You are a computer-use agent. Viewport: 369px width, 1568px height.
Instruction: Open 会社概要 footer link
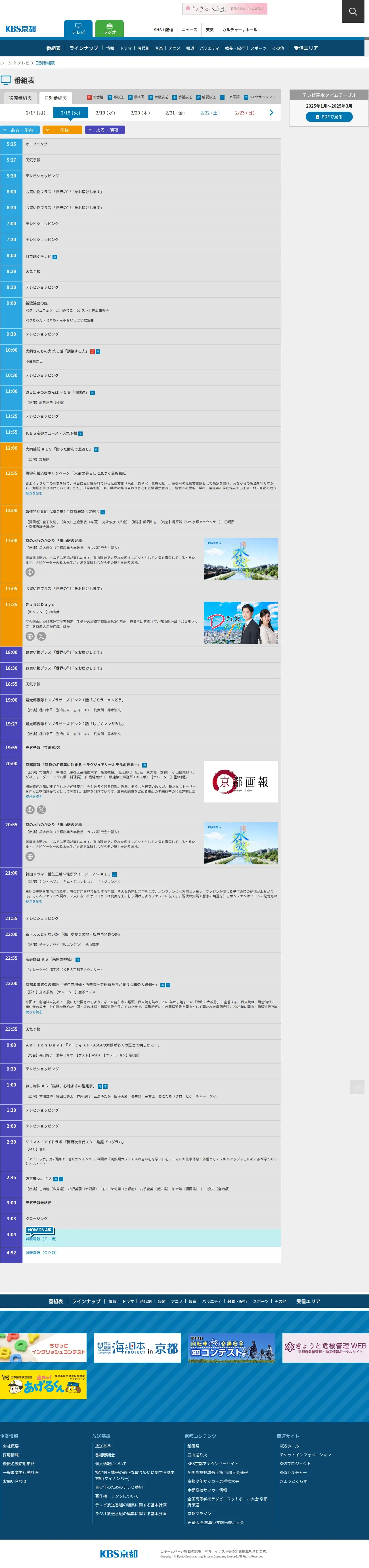pyautogui.click(x=11, y=1446)
